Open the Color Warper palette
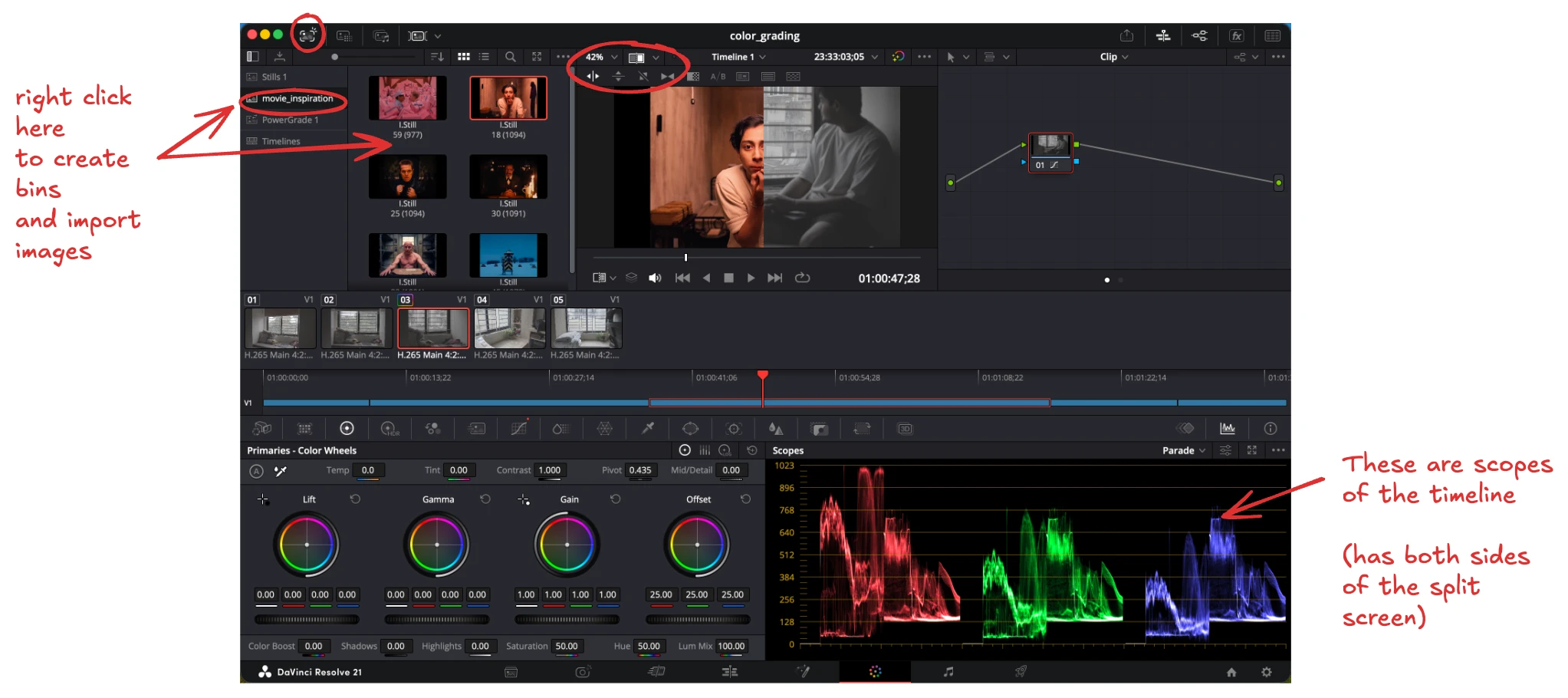Screen dimensions: 1568x698 (x=605, y=429)
